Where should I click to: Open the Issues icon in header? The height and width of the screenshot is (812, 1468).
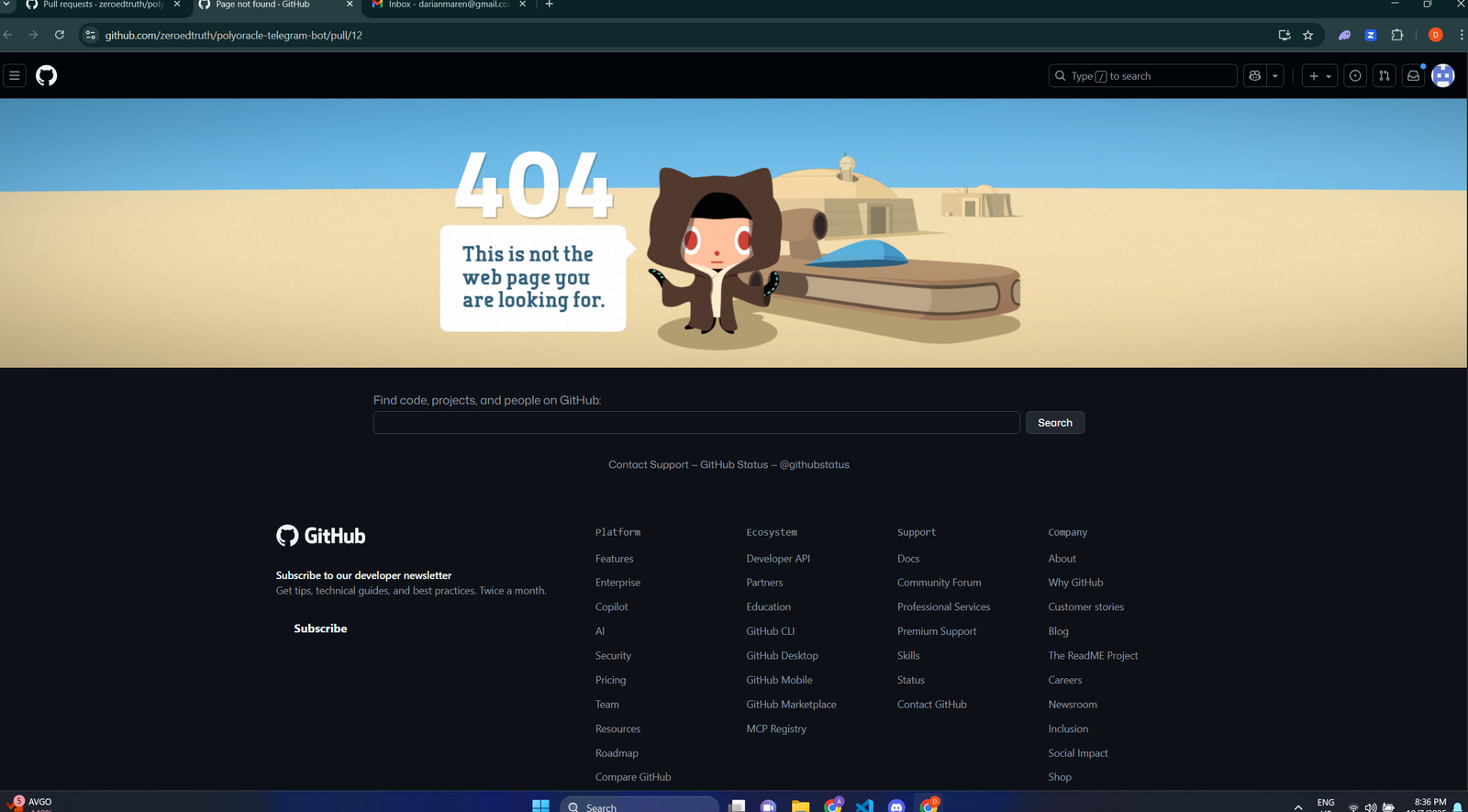point(1355,76)
